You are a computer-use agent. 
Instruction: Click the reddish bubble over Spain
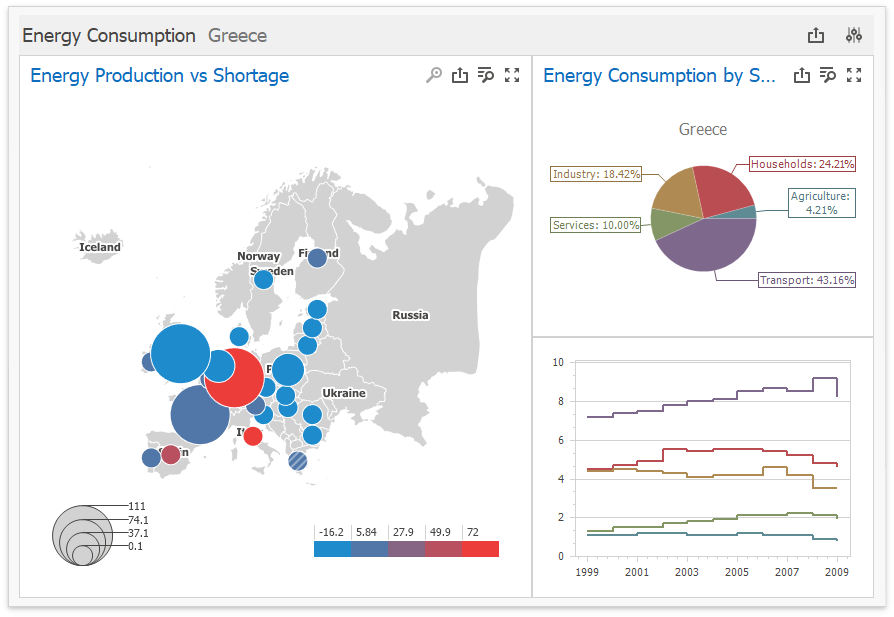coord(170,454)
